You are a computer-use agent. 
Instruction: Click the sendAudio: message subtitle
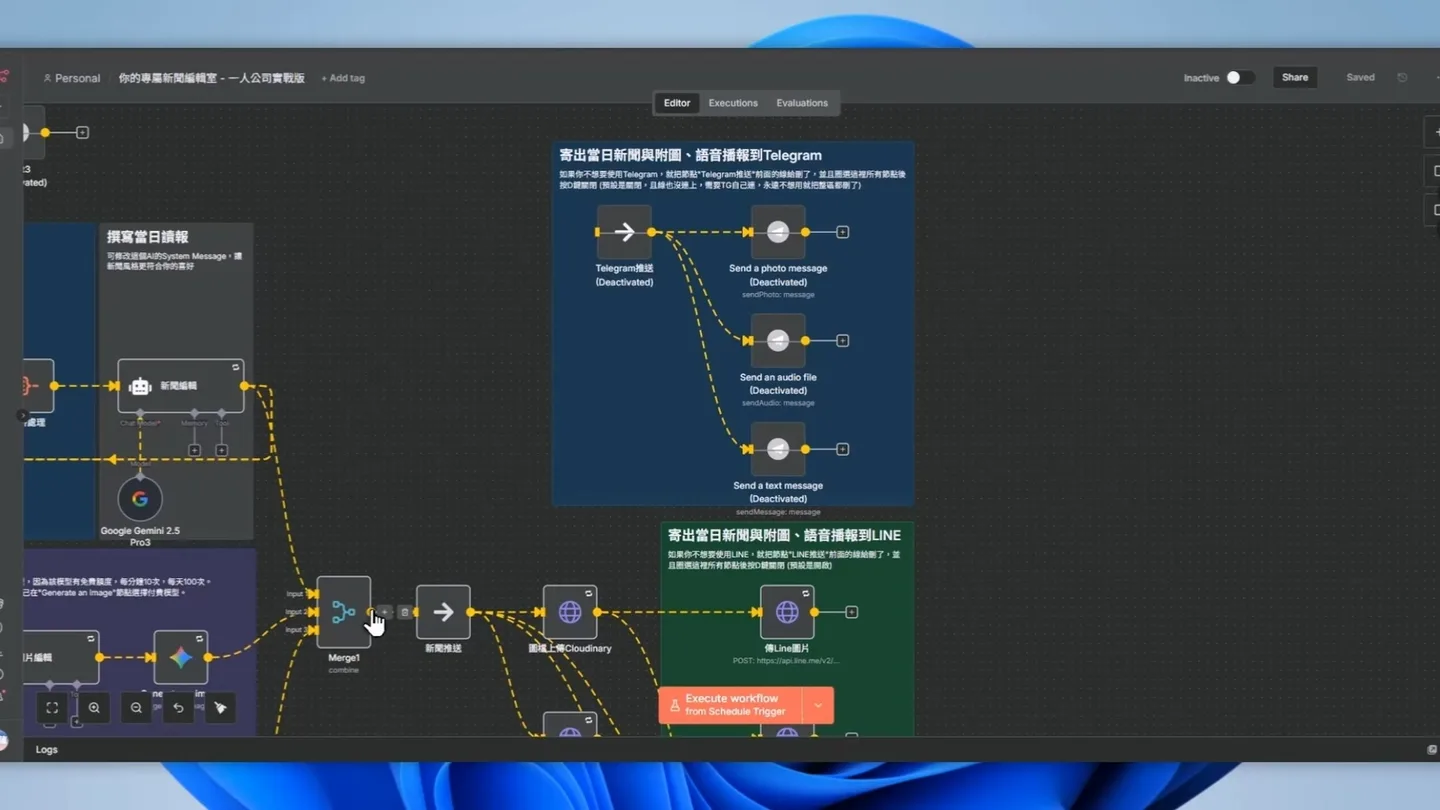(778, 403)
